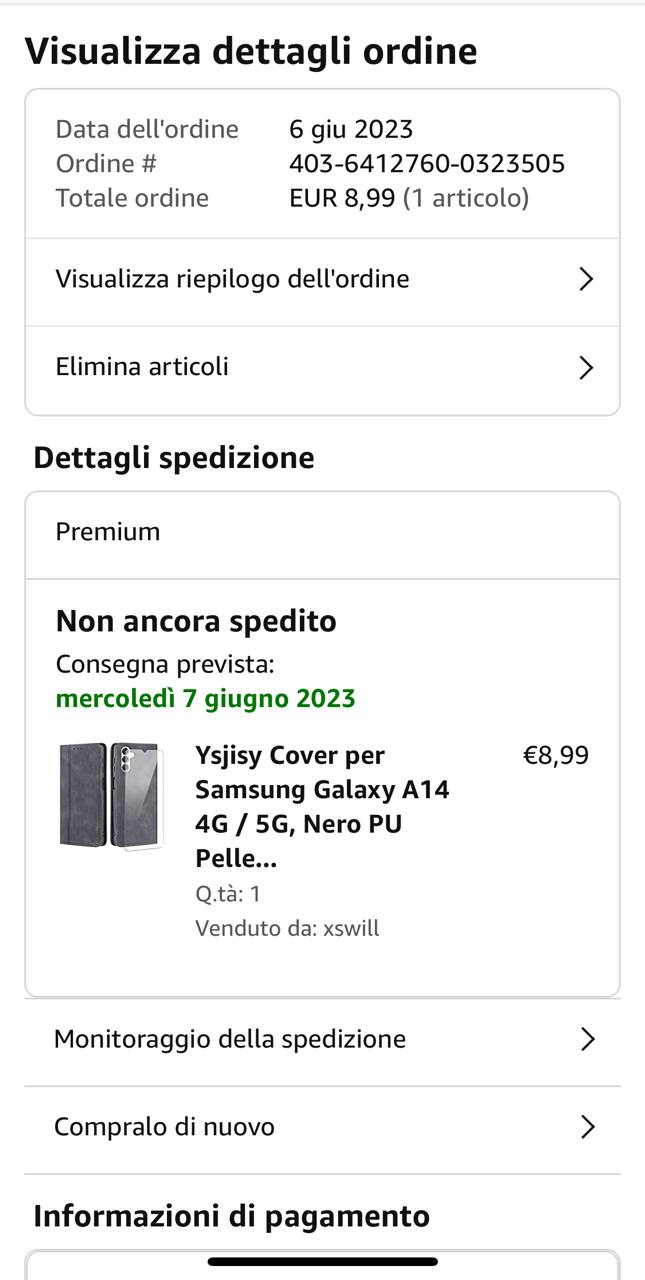Tap the €8,99 item price
The width and height of the screenshot is (645, 1280).
pyautogui.click(x=556, y=756)
